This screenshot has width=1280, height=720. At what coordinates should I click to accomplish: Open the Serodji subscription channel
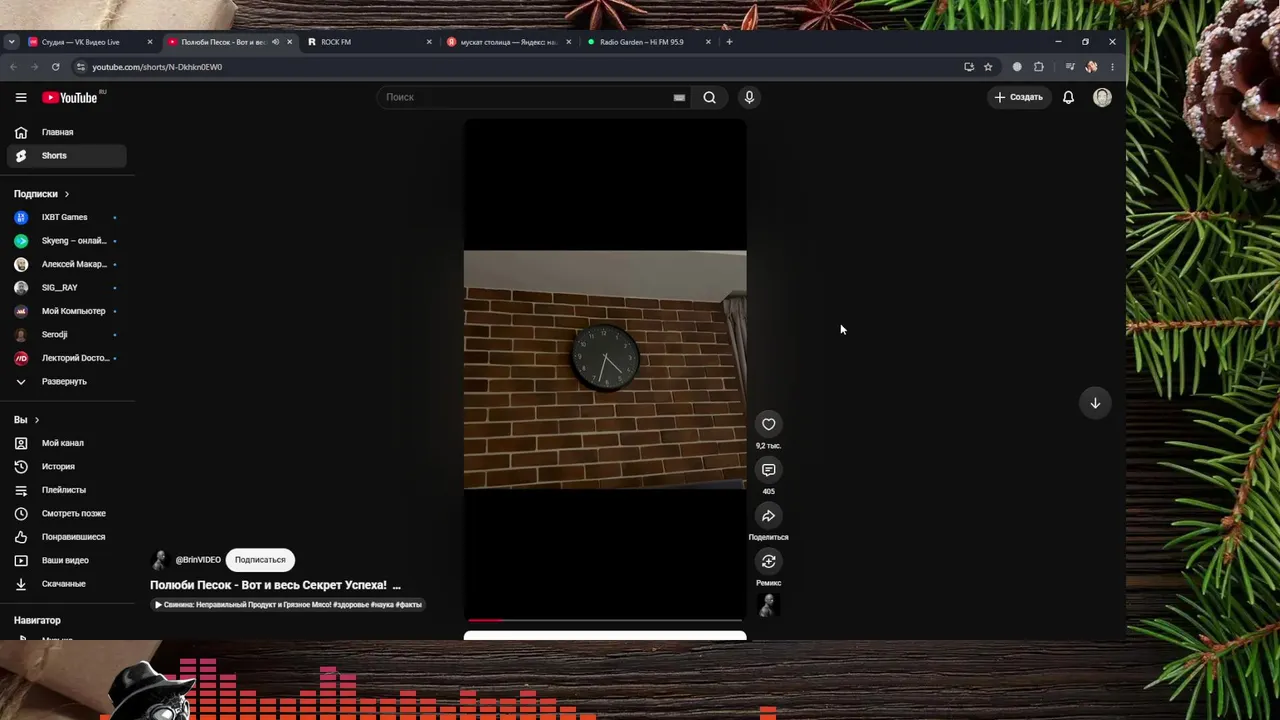pos(66,335)
